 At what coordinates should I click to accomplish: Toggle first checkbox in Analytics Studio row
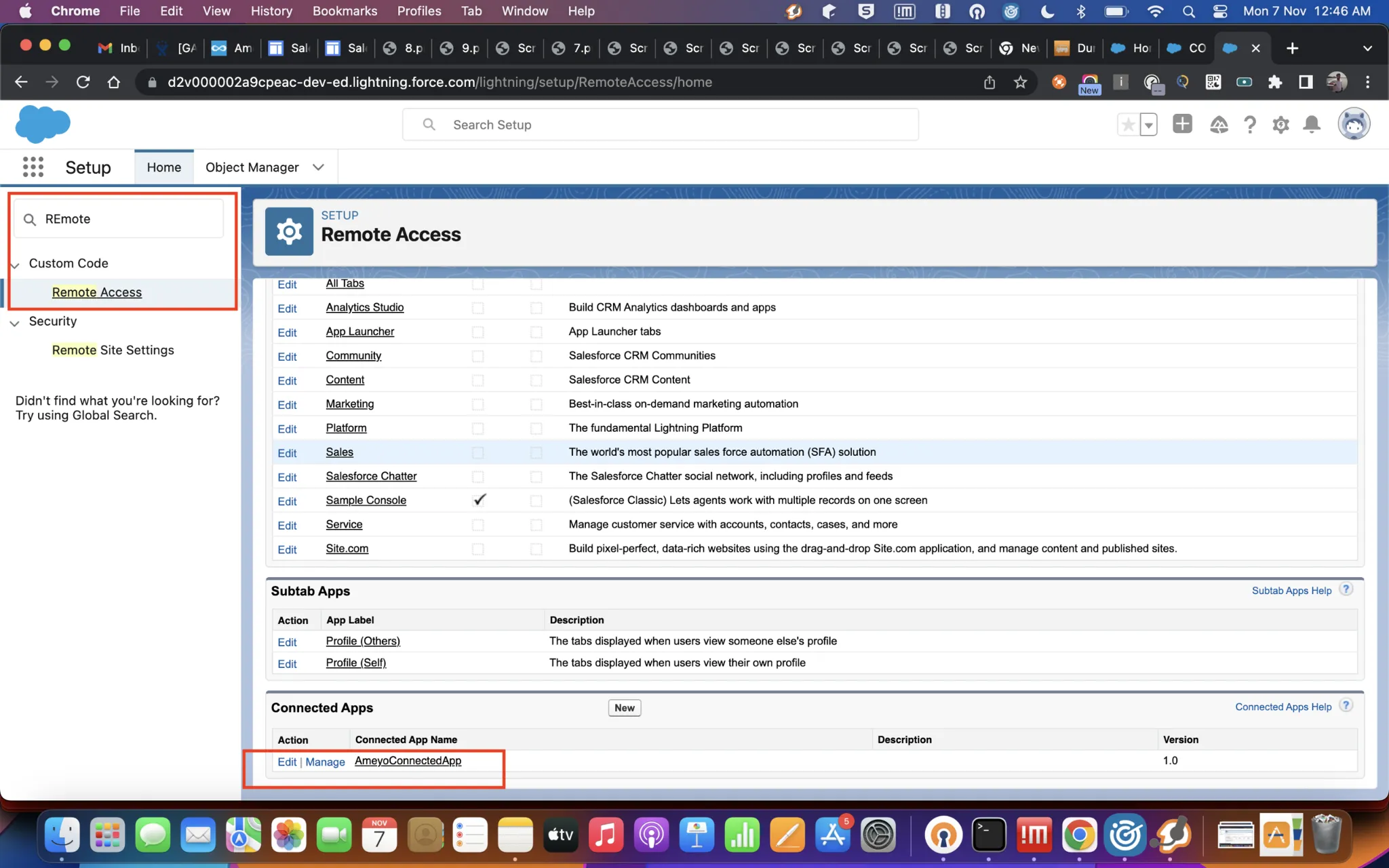click(478, 308)
